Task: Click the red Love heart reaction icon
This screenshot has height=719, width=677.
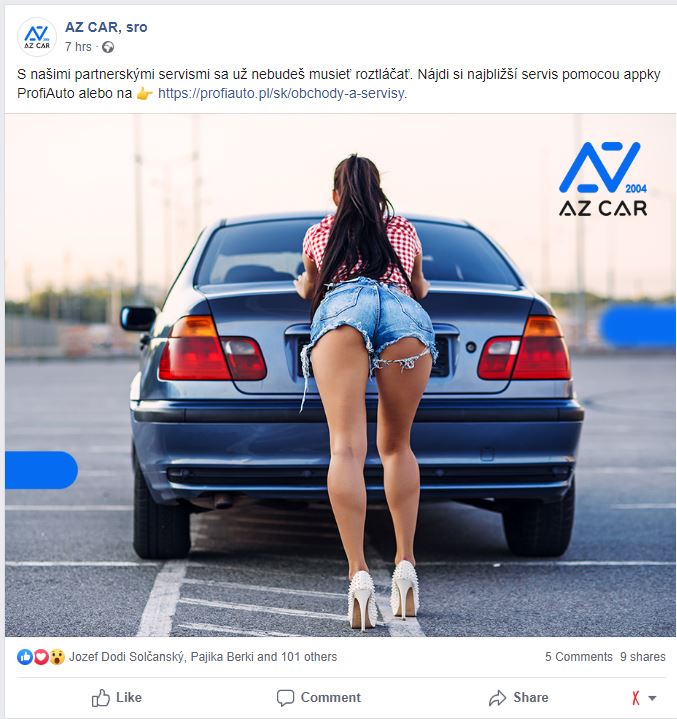Action: (41, 657)
